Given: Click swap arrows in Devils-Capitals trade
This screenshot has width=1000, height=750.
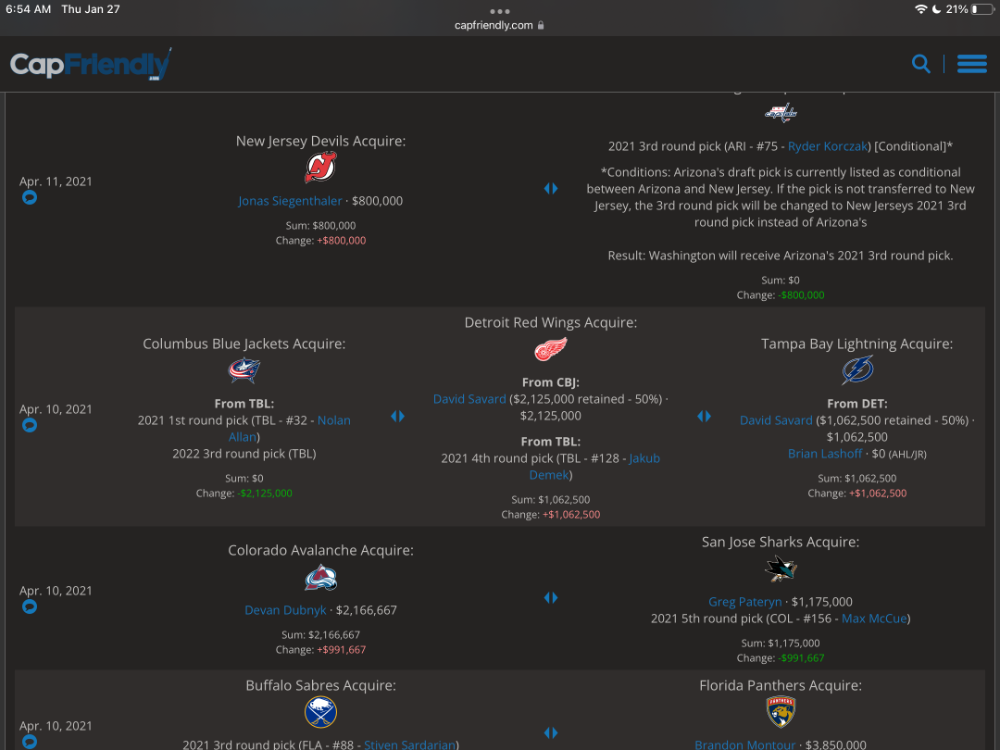Looking at the screenshot, I should (x=550, y=188).
